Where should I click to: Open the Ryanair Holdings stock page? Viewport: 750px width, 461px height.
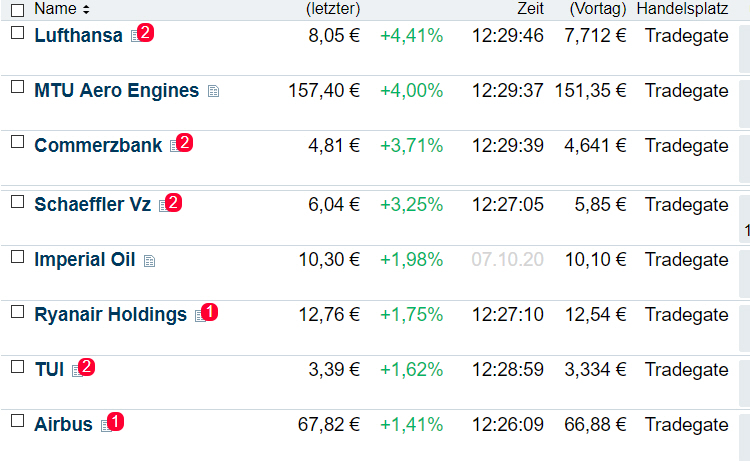pyautogui.click(x=110, y=315)
